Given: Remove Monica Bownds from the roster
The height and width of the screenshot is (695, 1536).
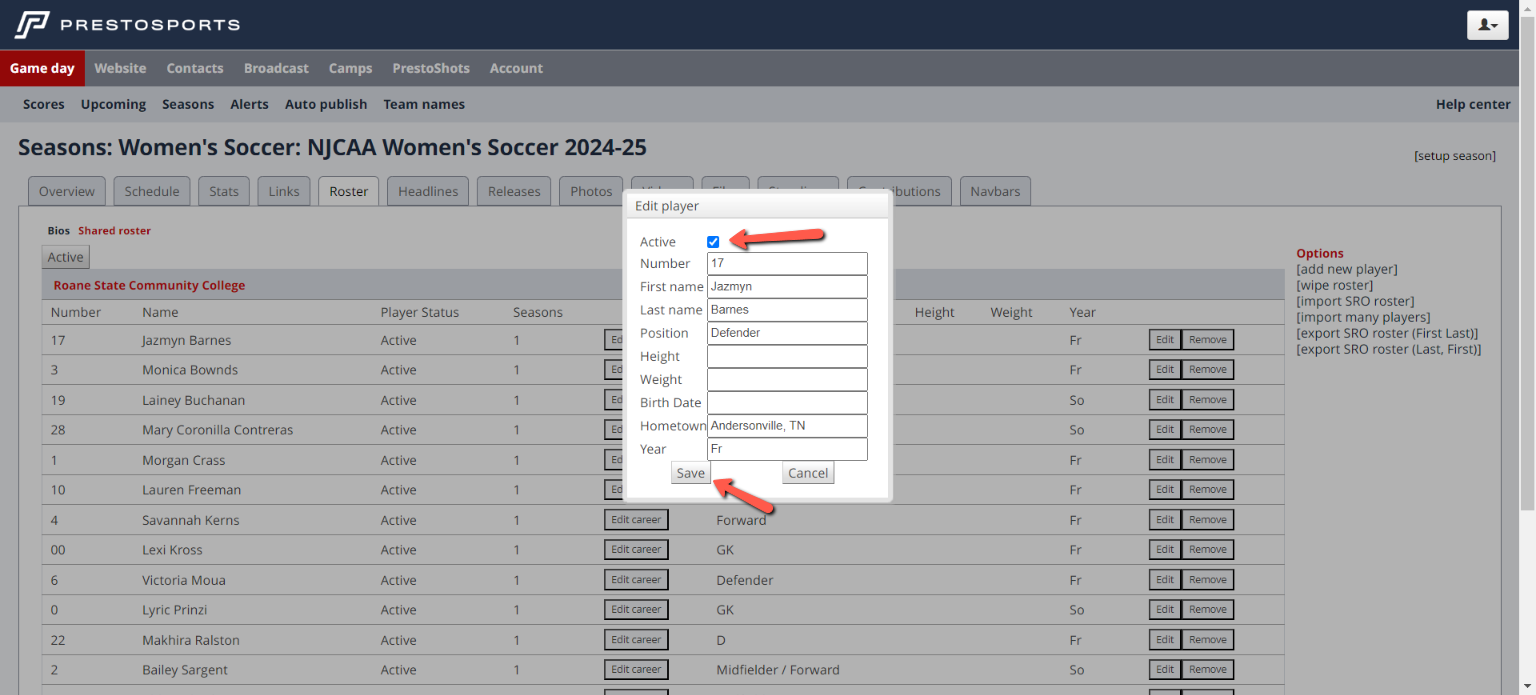Looking at the screenshot, I should (1207, 370).
